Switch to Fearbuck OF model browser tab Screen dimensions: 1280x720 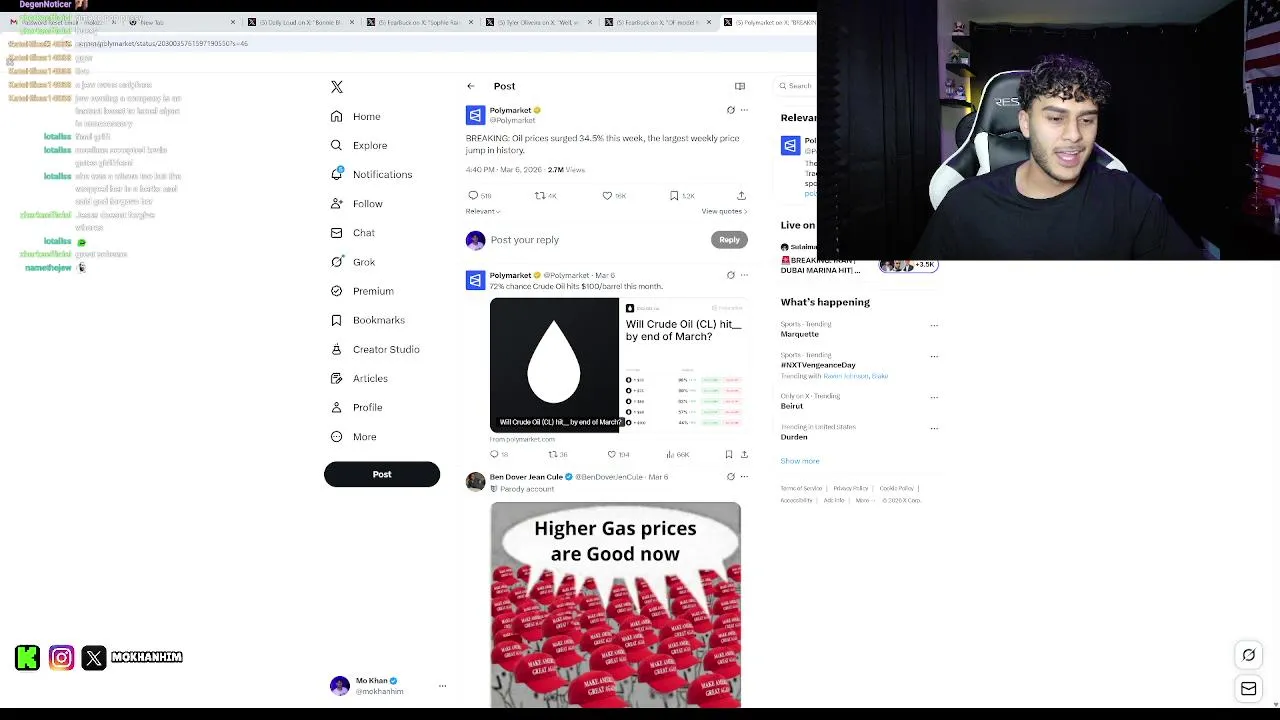coord(657,22)
